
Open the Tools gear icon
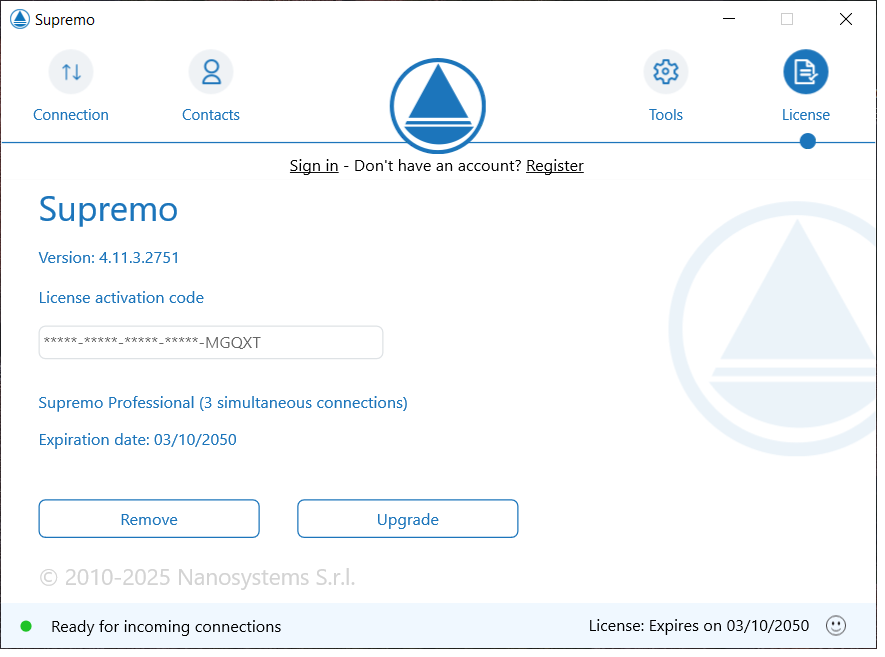click(666, 72)
